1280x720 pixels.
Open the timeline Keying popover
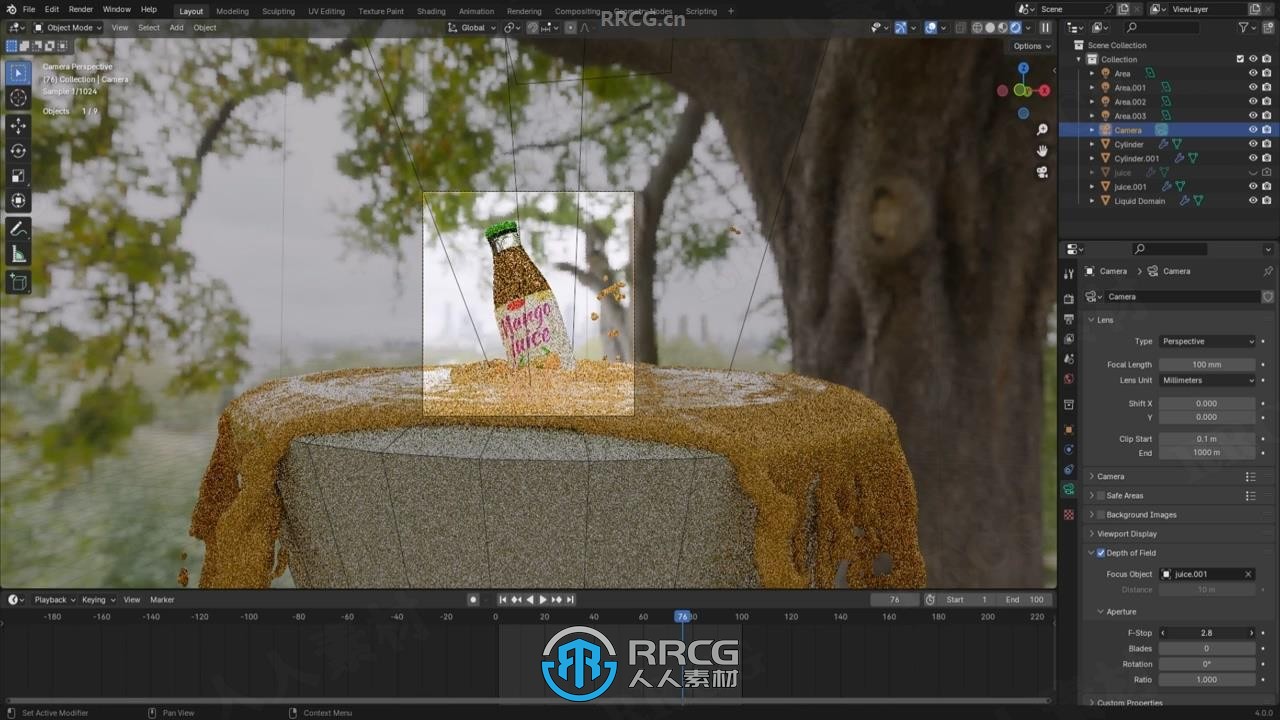point(98,599)
